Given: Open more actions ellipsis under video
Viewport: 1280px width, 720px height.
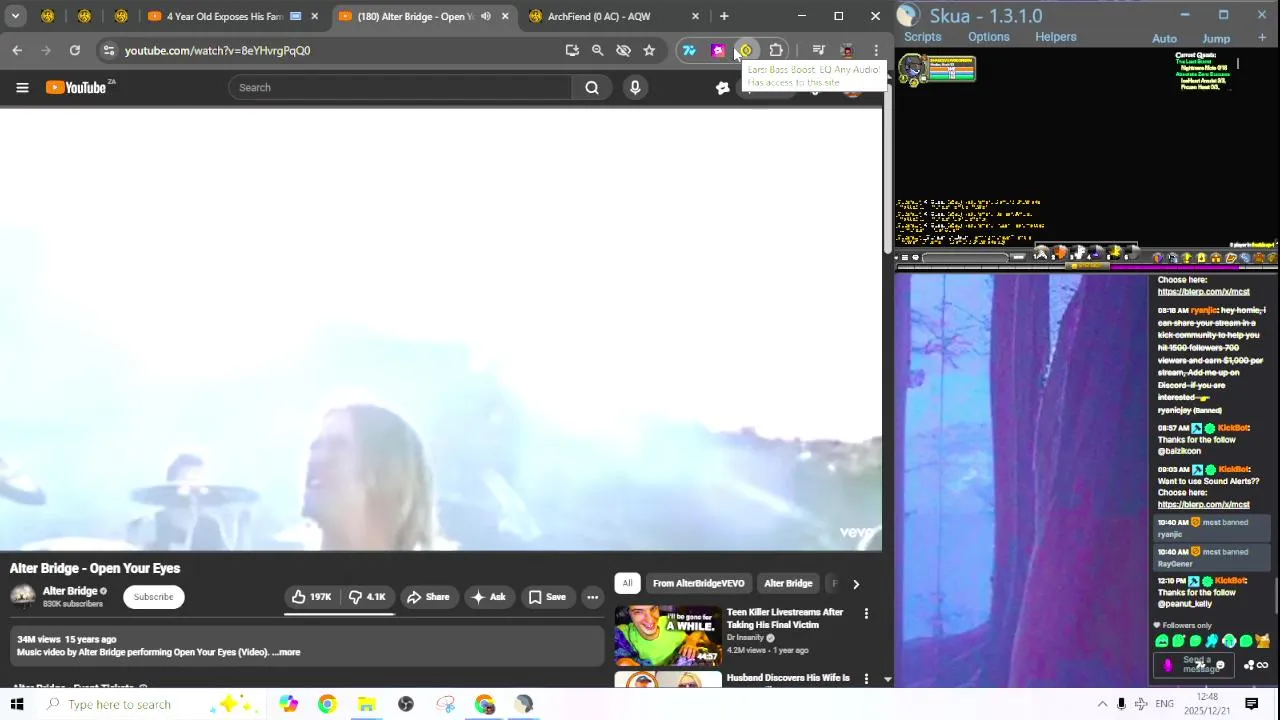Looking at the screenshot, I should coord(592,597).
